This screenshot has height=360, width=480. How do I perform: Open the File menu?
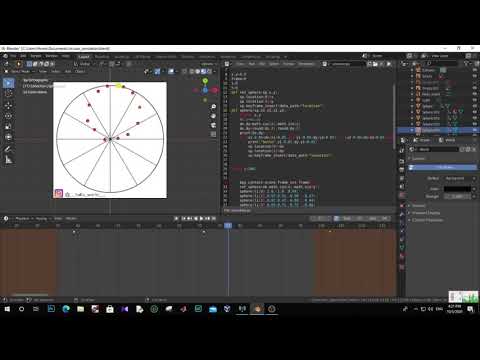(x=13, y=56)
